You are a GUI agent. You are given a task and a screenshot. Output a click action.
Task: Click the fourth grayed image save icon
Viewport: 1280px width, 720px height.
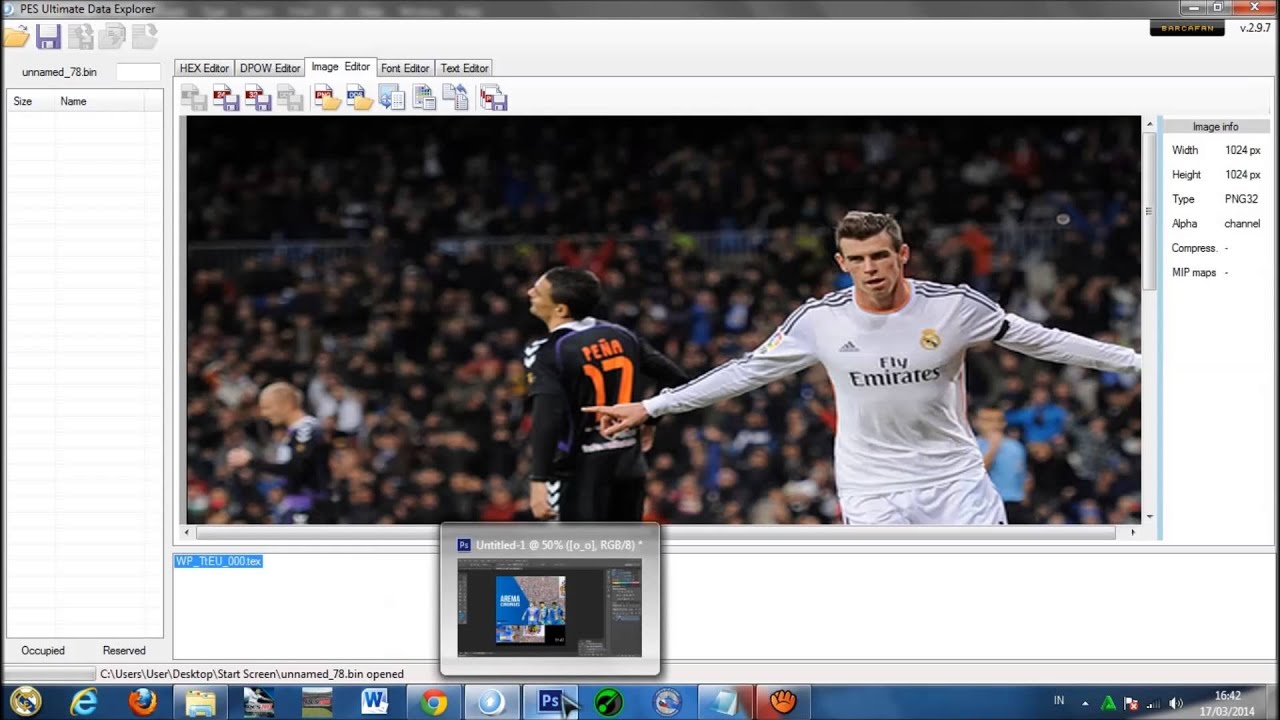pos(290,97)
